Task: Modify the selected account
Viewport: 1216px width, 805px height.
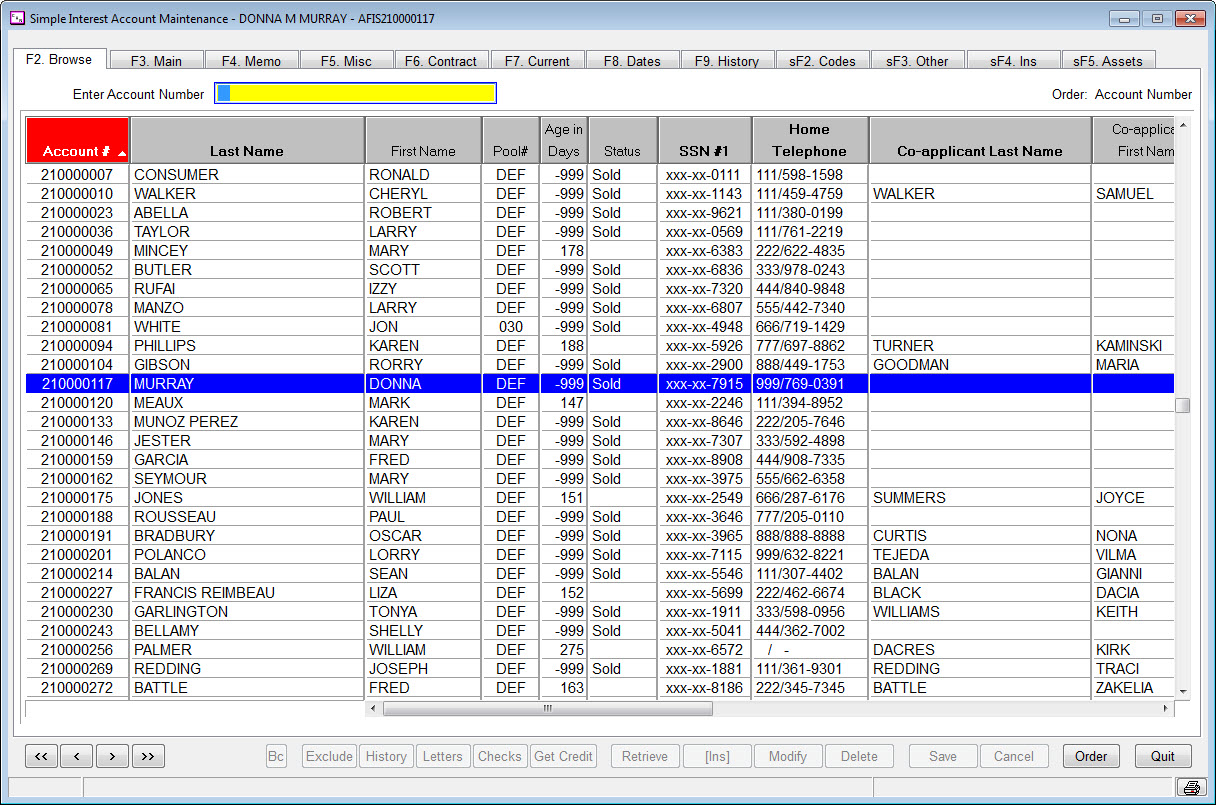Action: point(788,756)
